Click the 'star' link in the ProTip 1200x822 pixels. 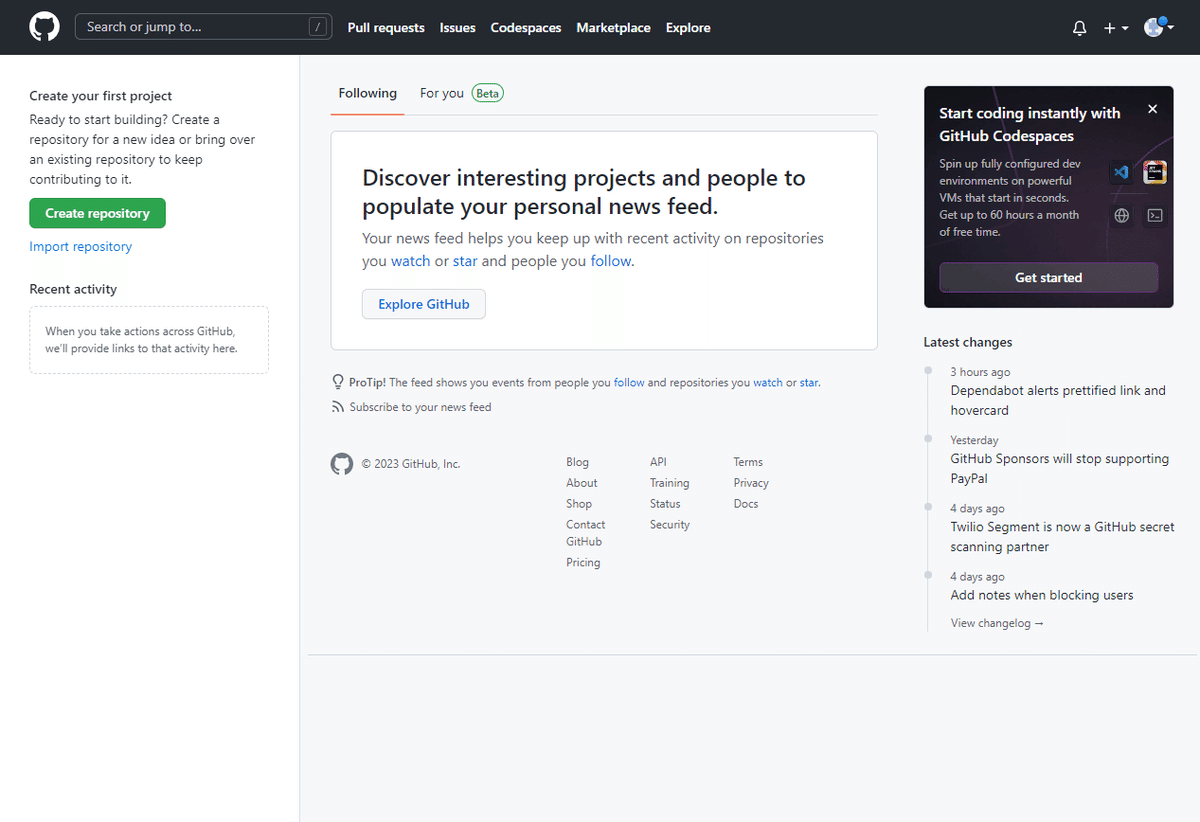click(809, 382)
